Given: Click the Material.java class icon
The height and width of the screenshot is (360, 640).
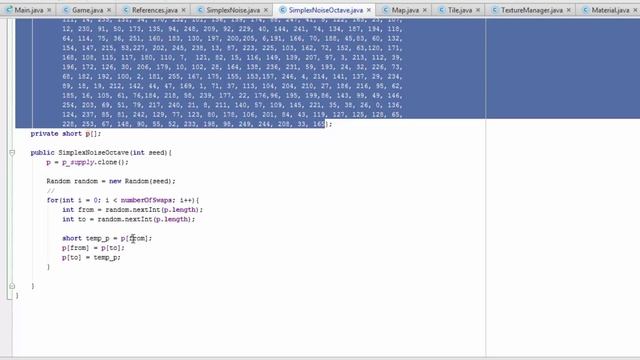Looking at the screenshot, I should pyautogui.click(x=586, y=10).
